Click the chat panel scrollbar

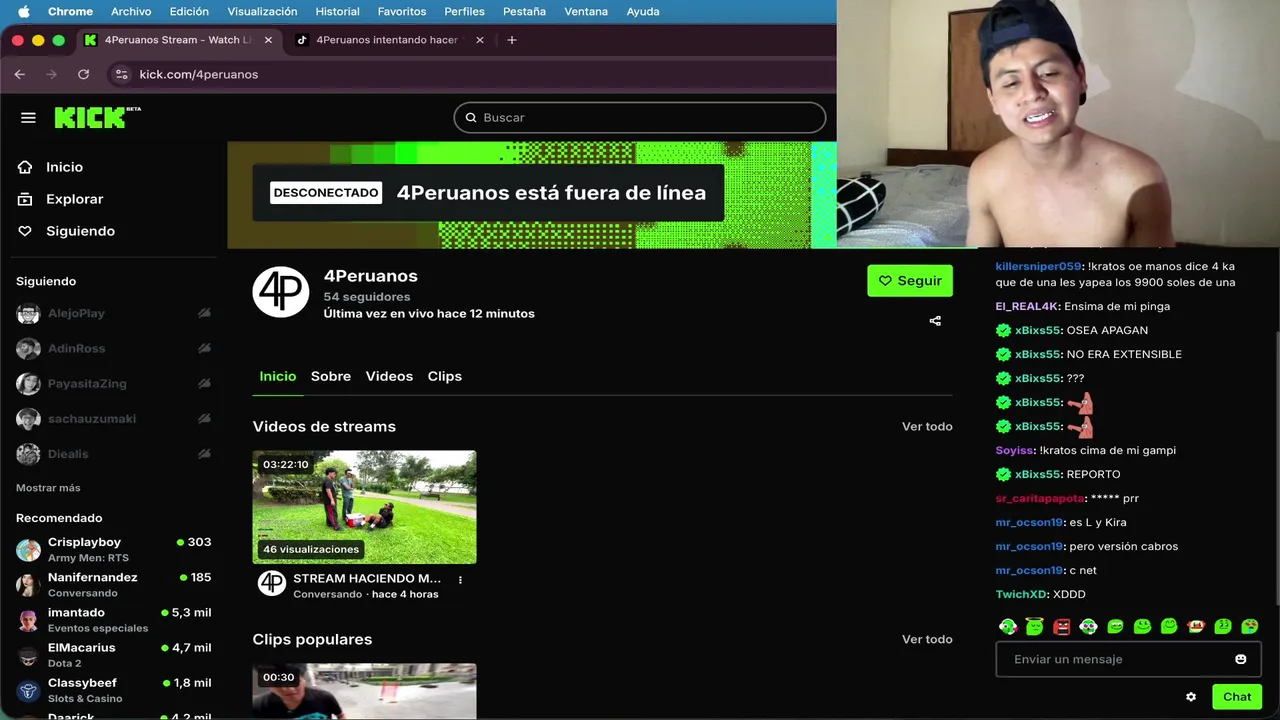pyautogui.click(x=1276, y=467)
